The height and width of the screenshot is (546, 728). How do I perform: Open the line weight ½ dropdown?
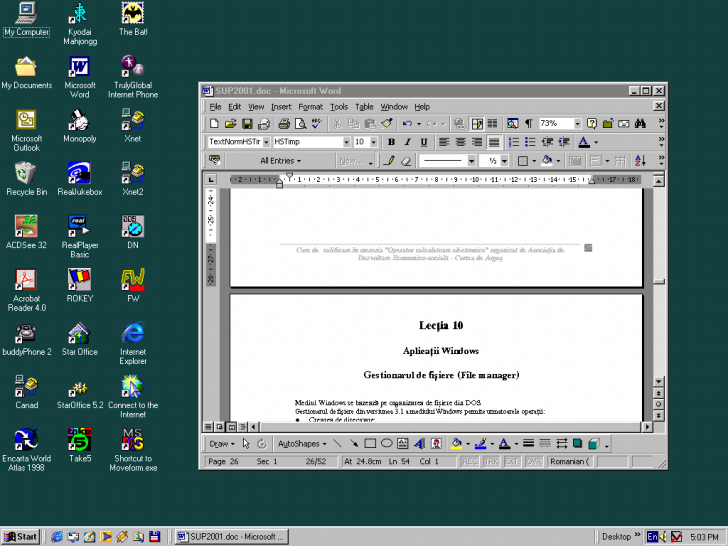pos(504,161)
